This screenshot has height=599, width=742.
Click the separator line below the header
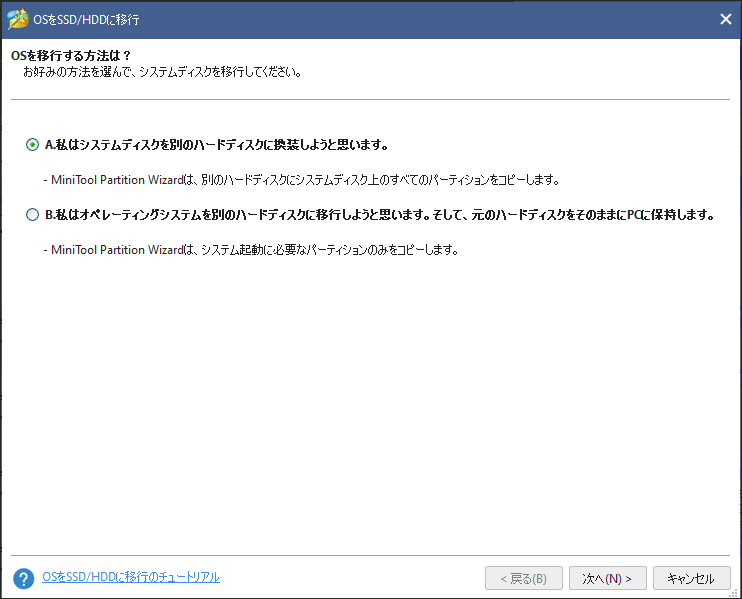click(370, 100)
